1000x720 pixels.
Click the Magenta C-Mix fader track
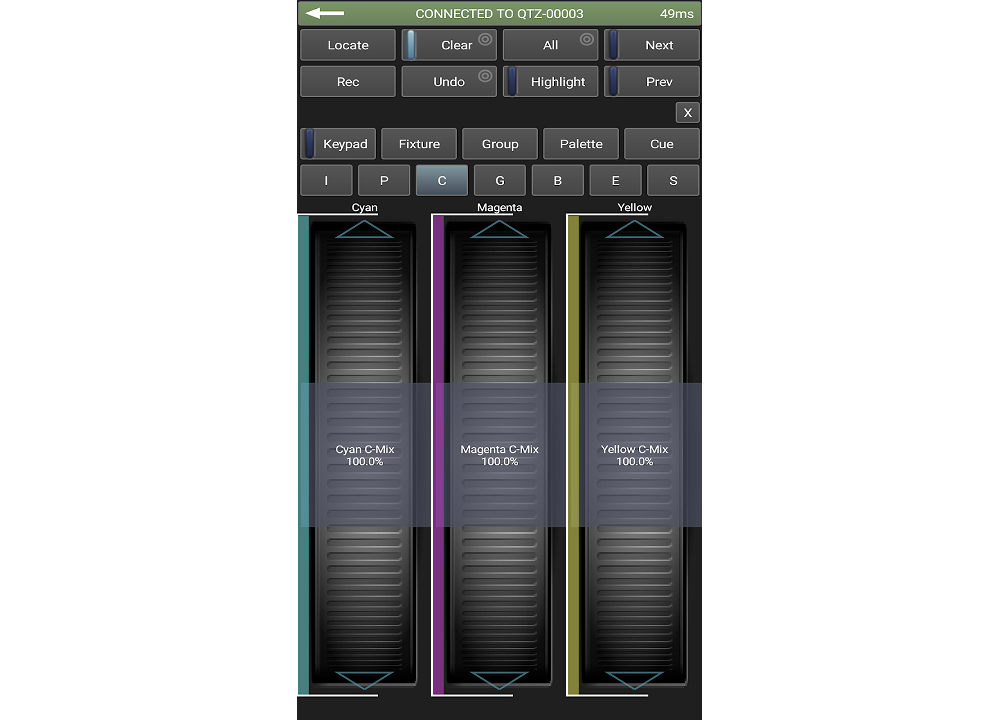[498, 455]
